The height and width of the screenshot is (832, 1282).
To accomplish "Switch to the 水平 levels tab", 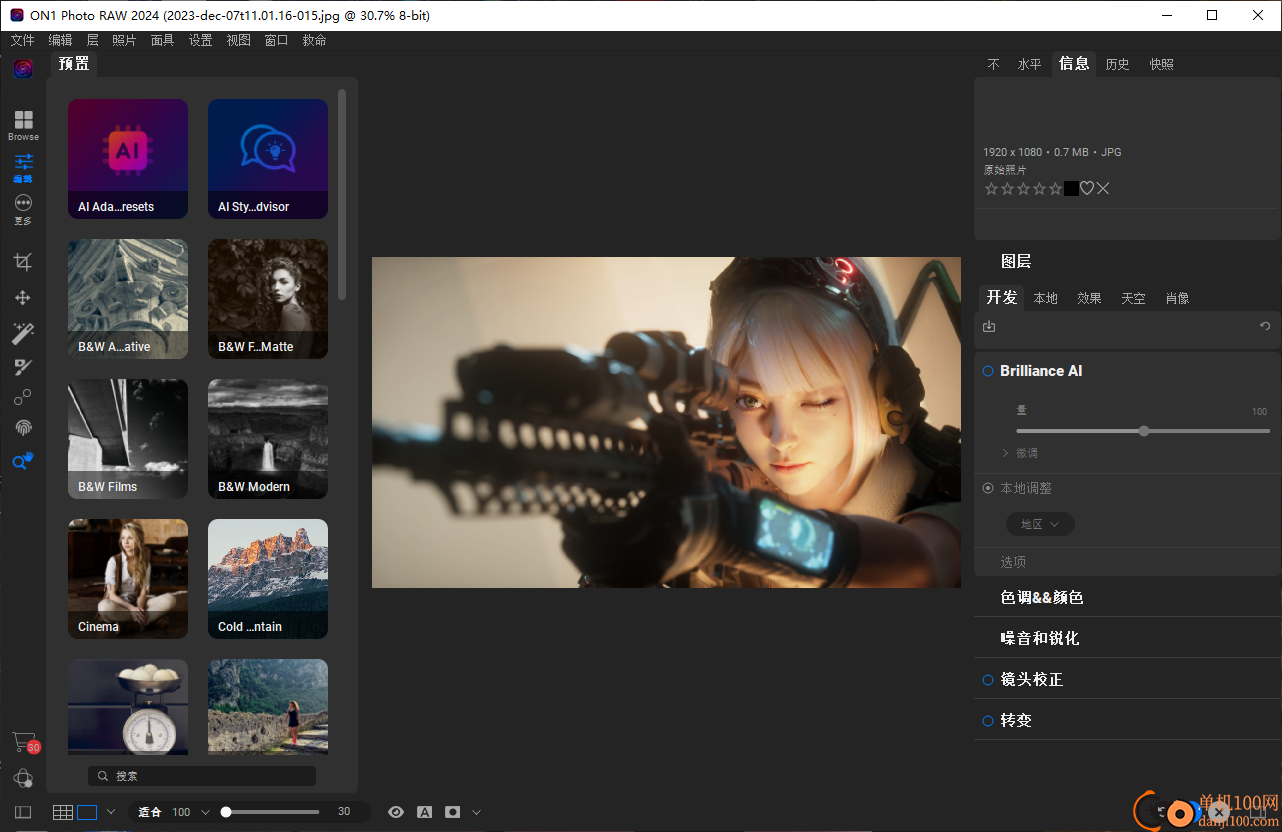I will [x=1029, y=64].
